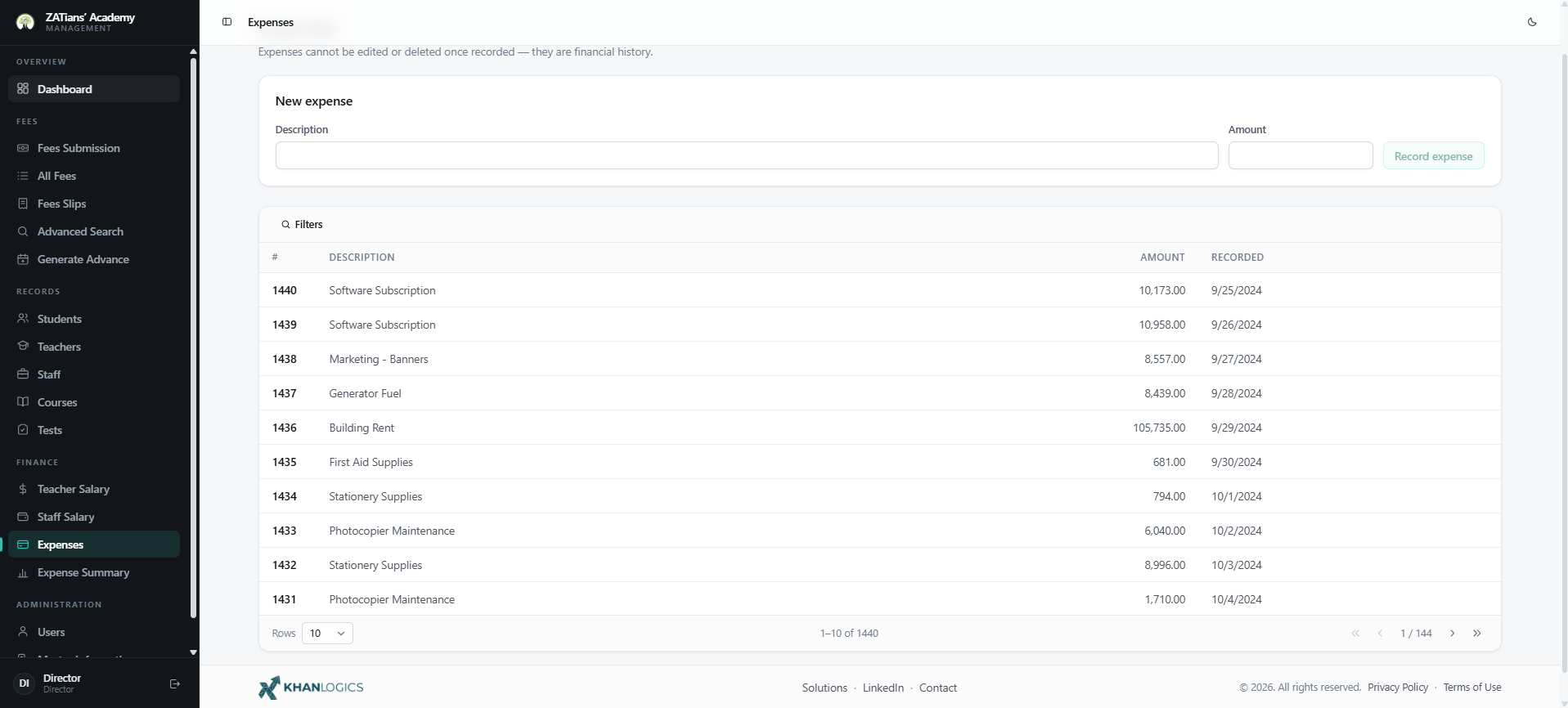The width and height of the screenshot is (1568, 708).
Task: Click the AMOUNT column header
Action: pos(1162,257)
